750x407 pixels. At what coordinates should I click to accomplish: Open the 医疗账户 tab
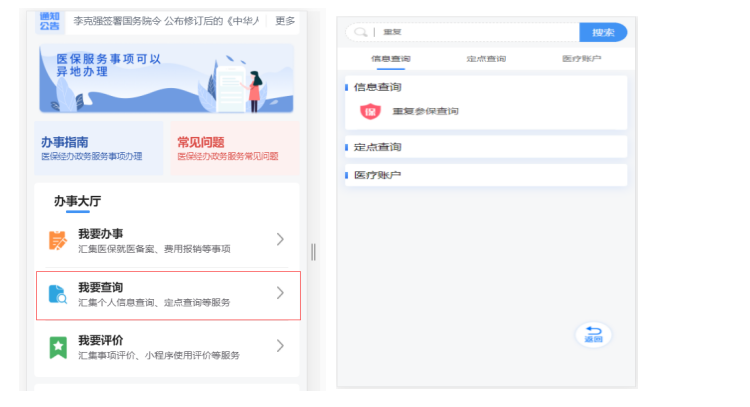582,60
